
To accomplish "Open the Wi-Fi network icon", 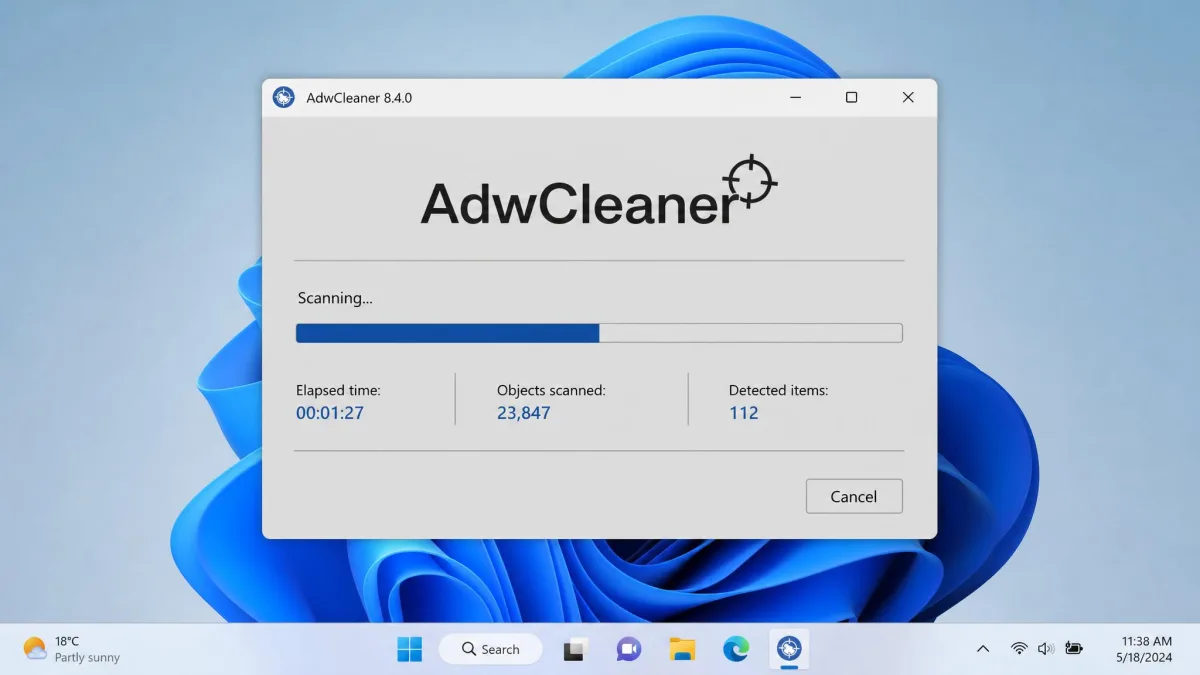I will click(x=1019, y=649).
